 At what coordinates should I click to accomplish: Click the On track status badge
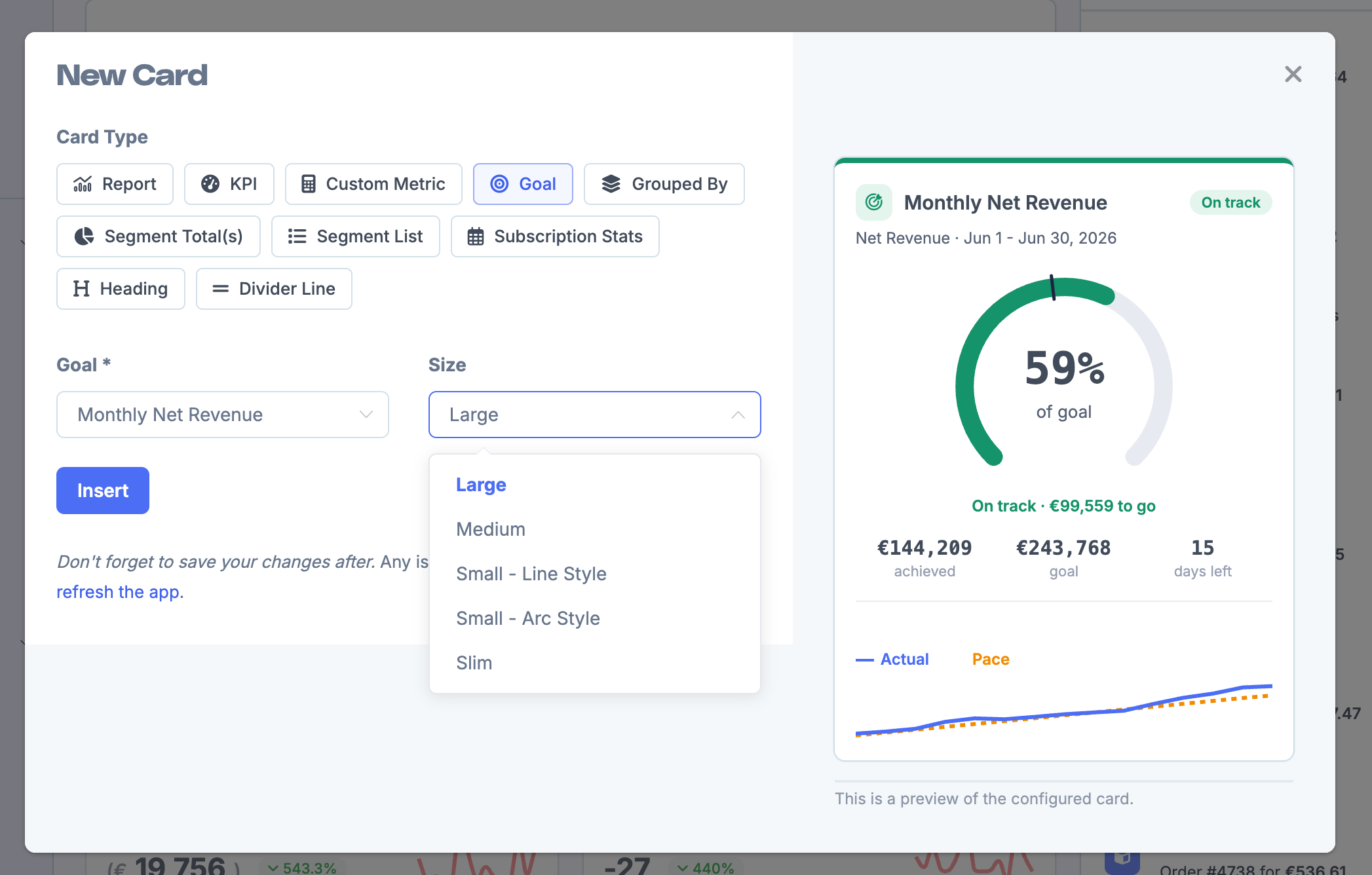click(x=1230, y=202)
